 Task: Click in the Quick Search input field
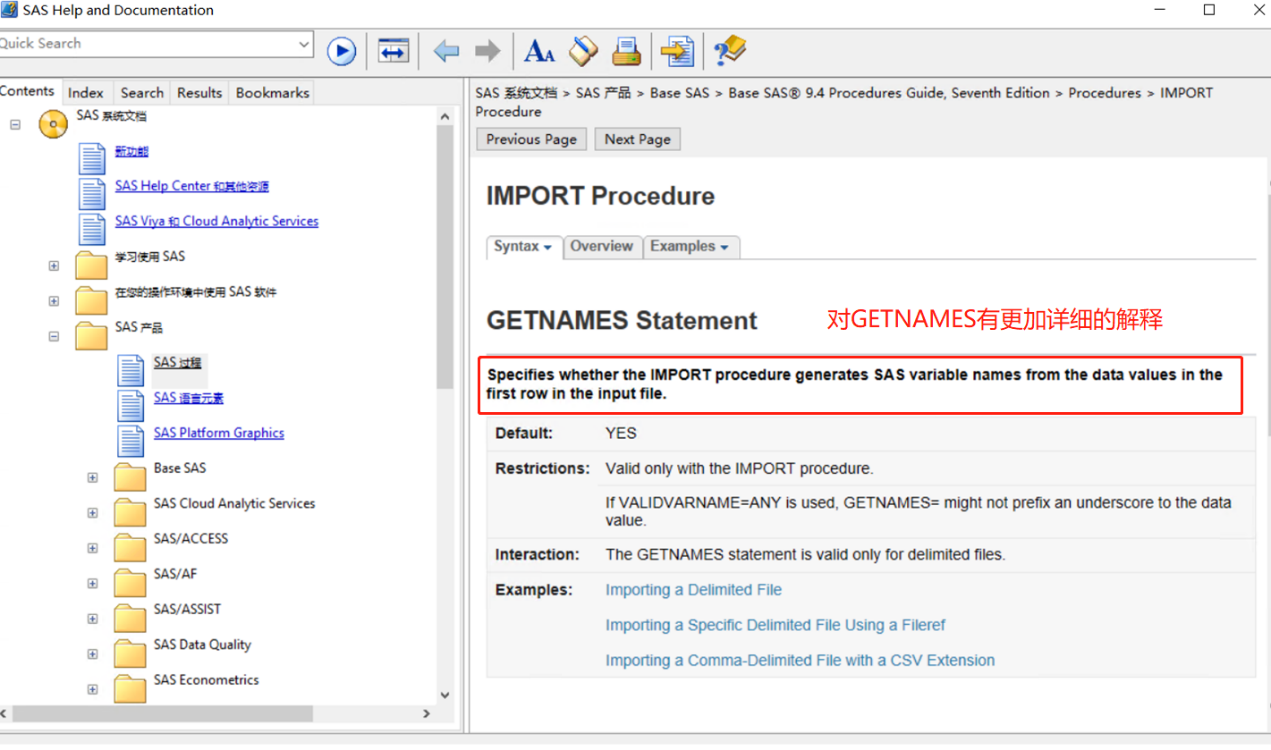click(145, 44)
